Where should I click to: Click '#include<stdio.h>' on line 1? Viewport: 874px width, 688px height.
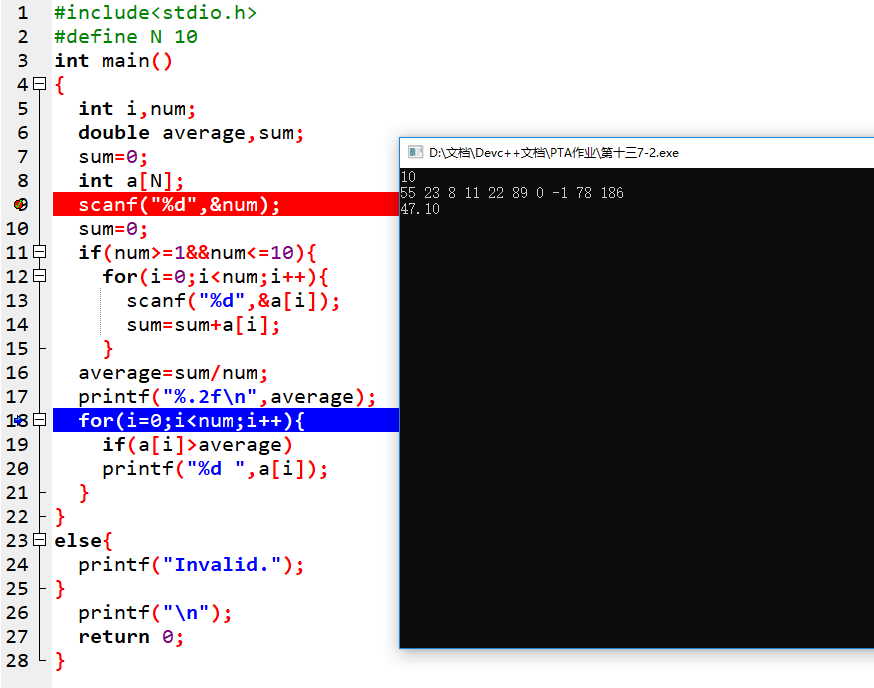[x=156, y=12]
